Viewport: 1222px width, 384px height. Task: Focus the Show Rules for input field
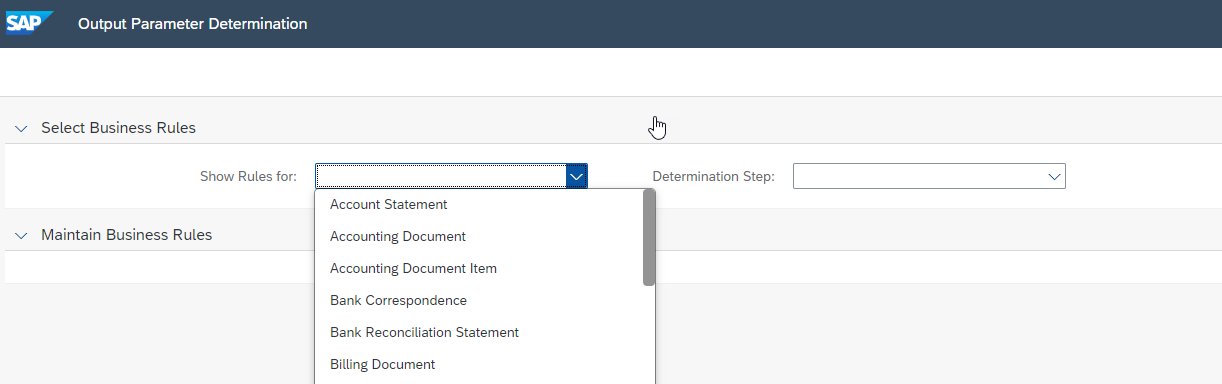(x=440, y=176)
